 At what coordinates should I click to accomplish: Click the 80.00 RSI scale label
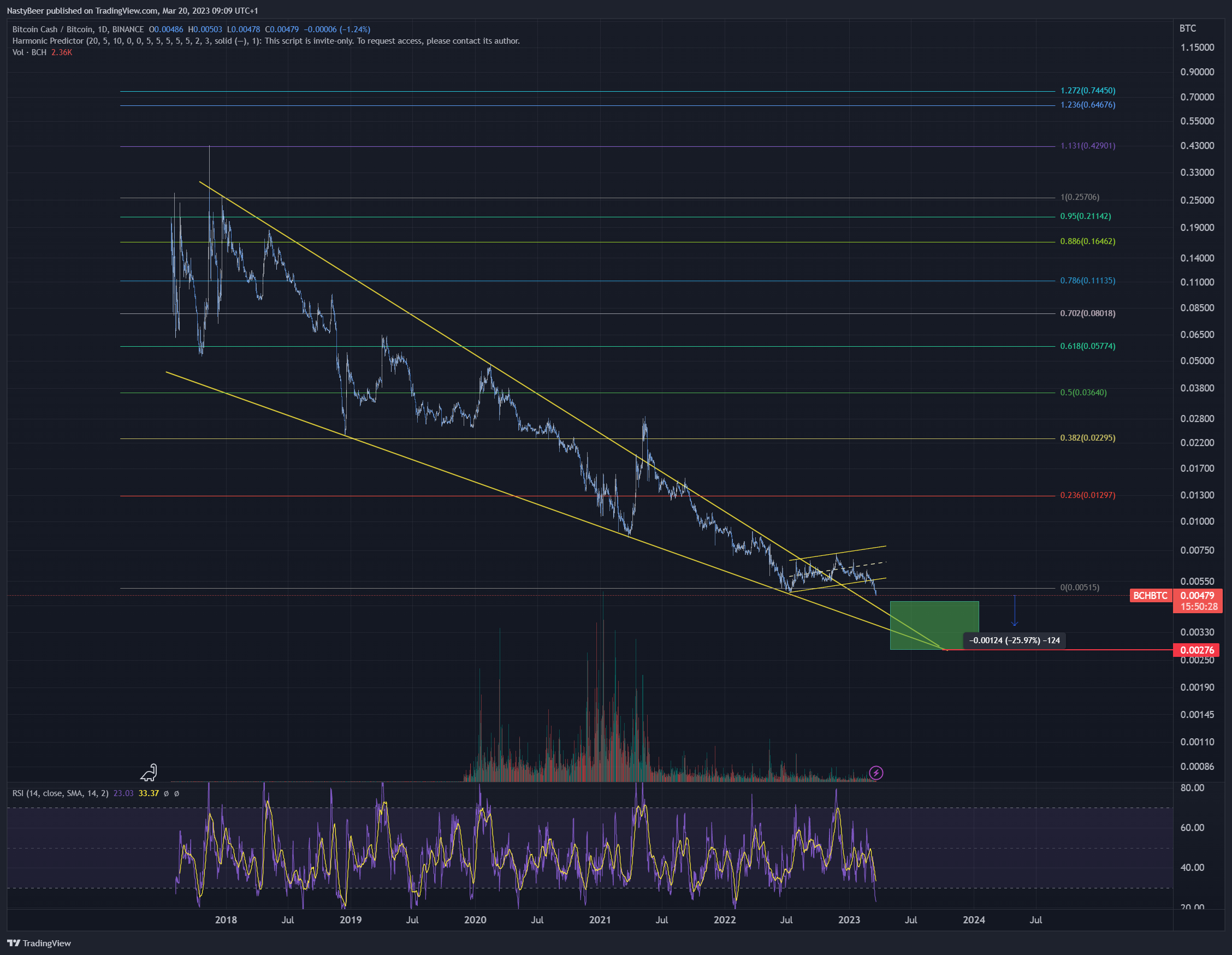pyautogui.click(x=1192, y=787)
